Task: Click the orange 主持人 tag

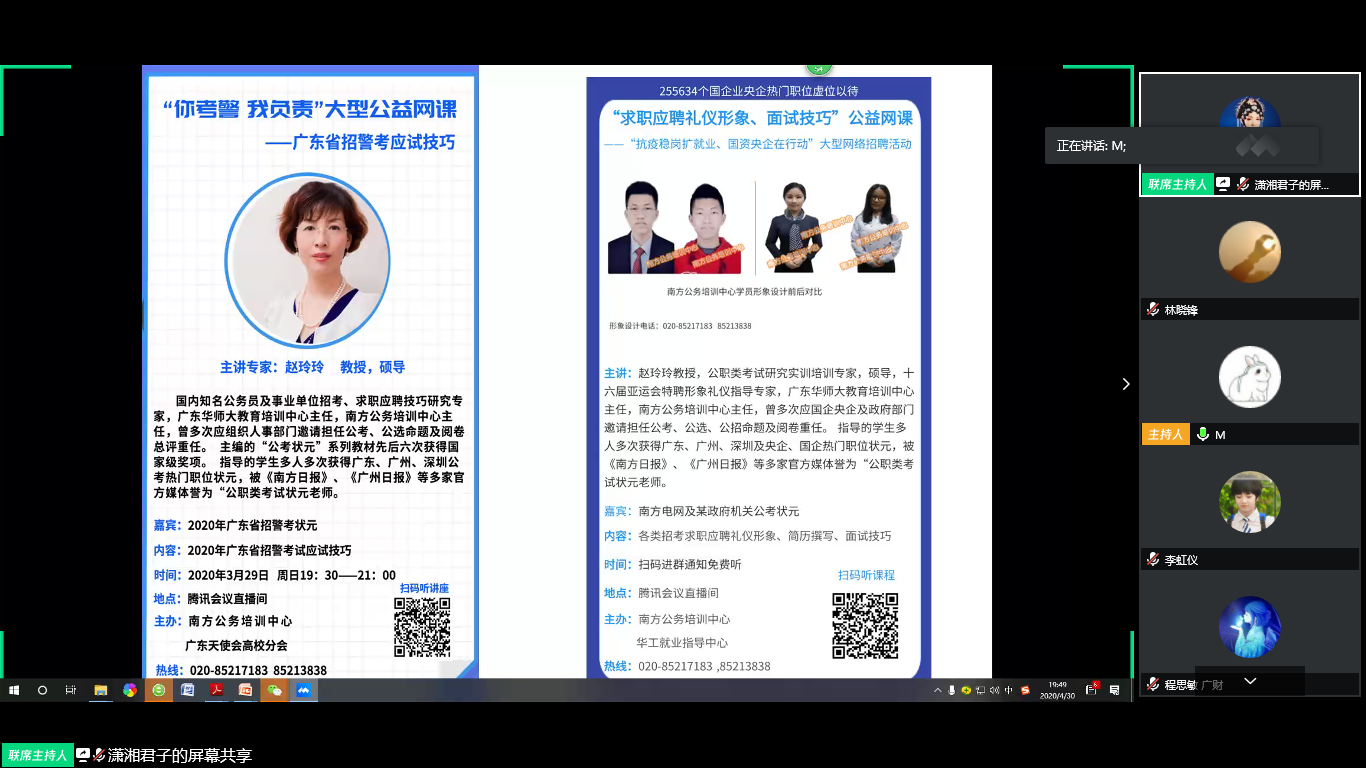Action: coord(1166,434)
